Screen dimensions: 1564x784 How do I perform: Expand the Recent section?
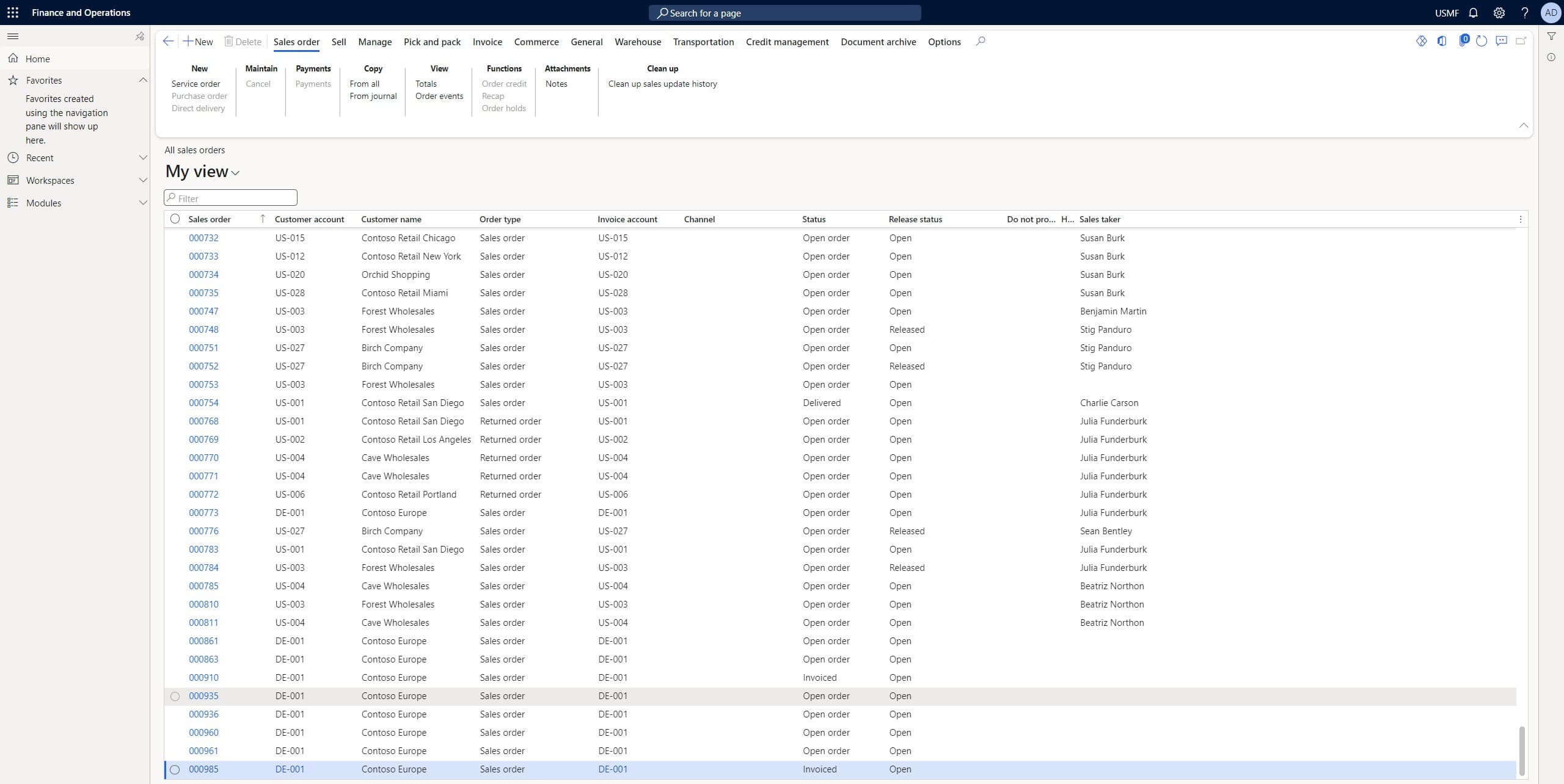coord(142,158)
